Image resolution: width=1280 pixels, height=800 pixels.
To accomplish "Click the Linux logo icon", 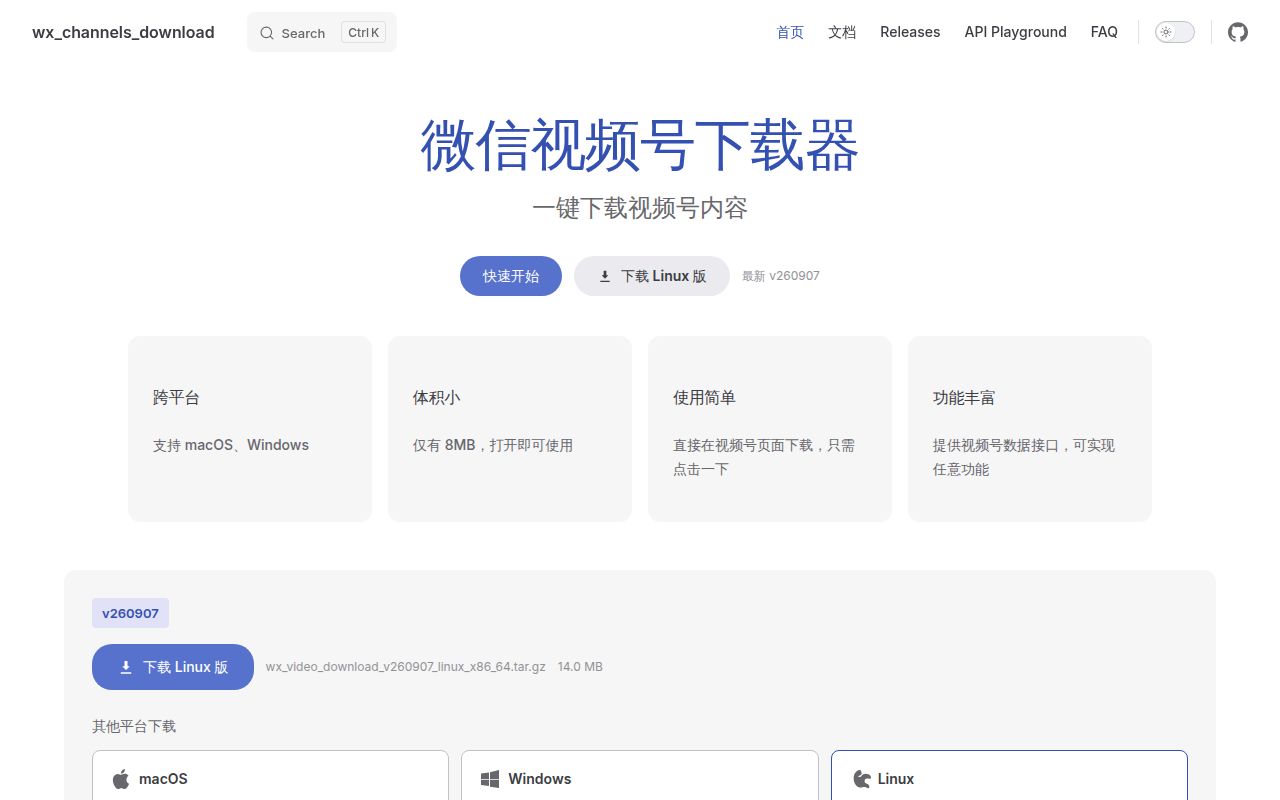I will point(861,779).
